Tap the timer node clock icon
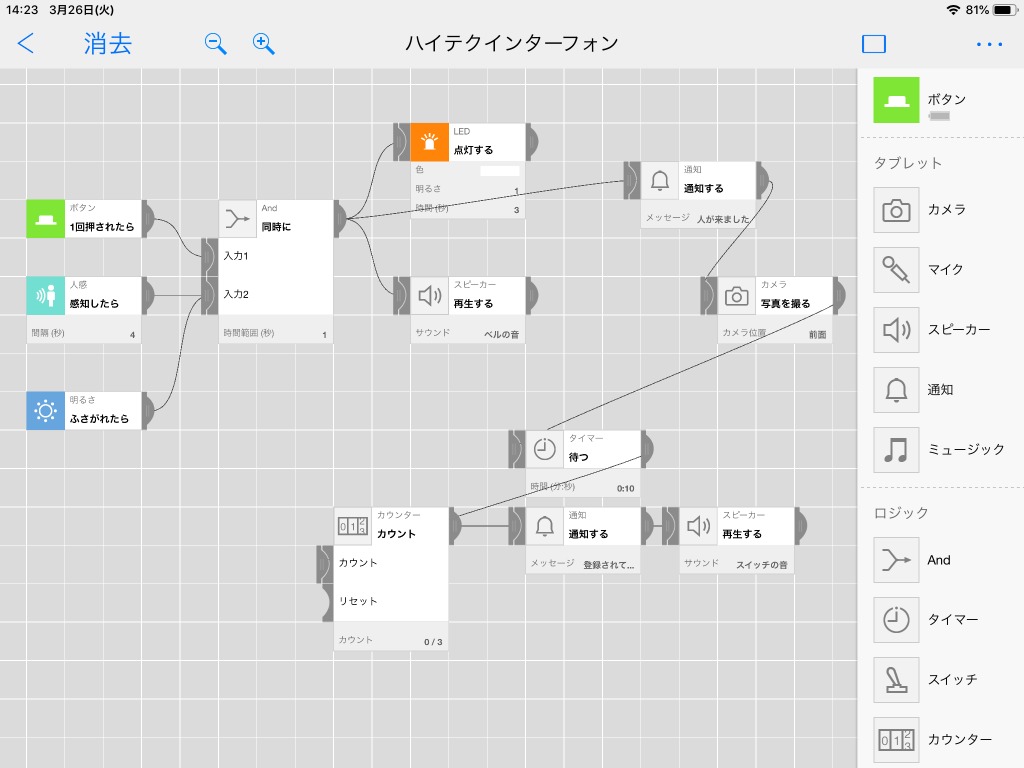1024x768 pixels. click(x=544, y=449)
